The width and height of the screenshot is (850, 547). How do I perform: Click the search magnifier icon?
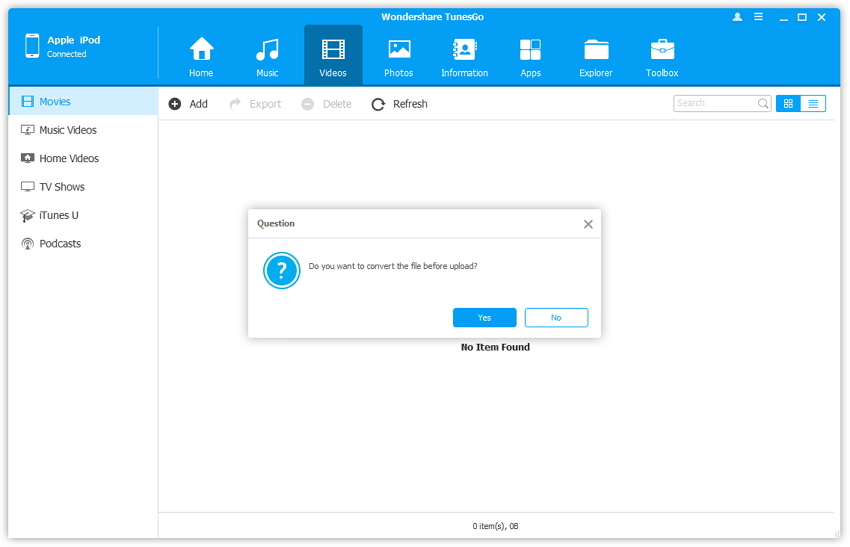click(763, 103)
